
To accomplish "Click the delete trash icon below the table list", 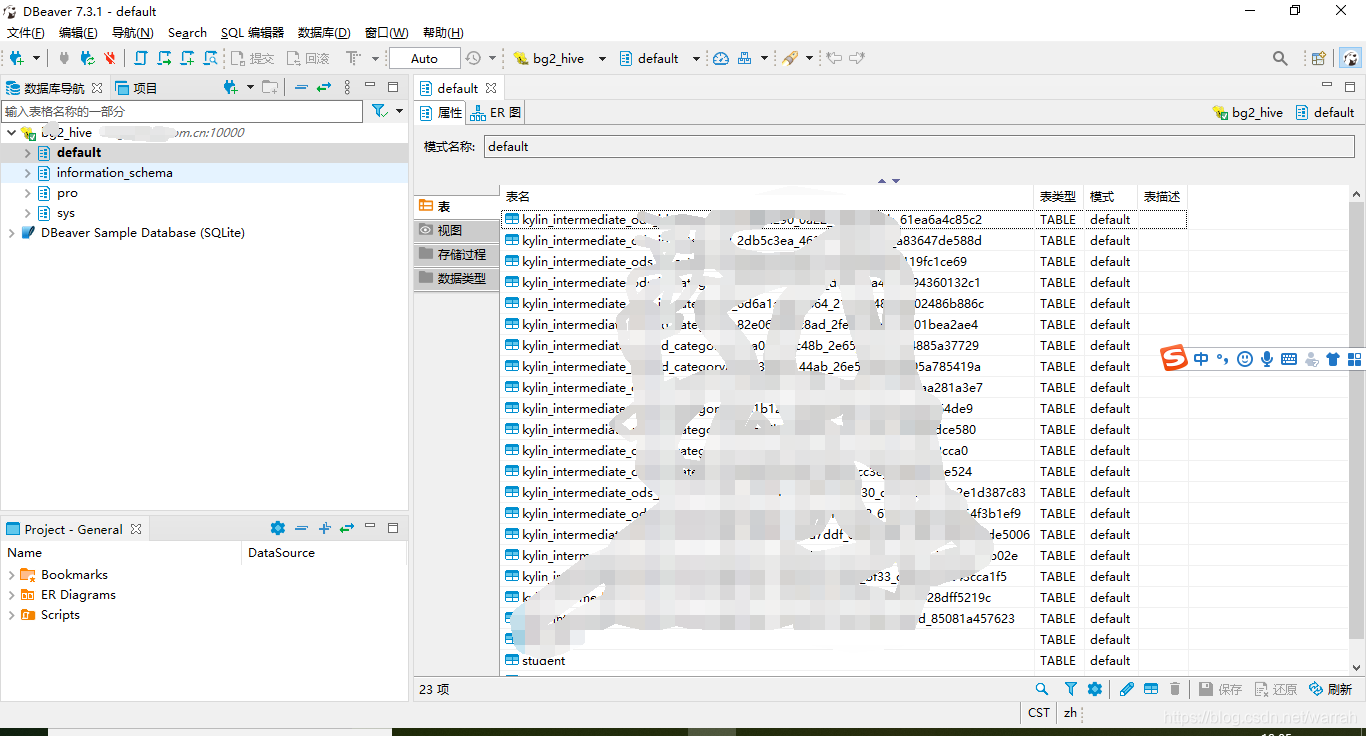I will click(1175, 689).
